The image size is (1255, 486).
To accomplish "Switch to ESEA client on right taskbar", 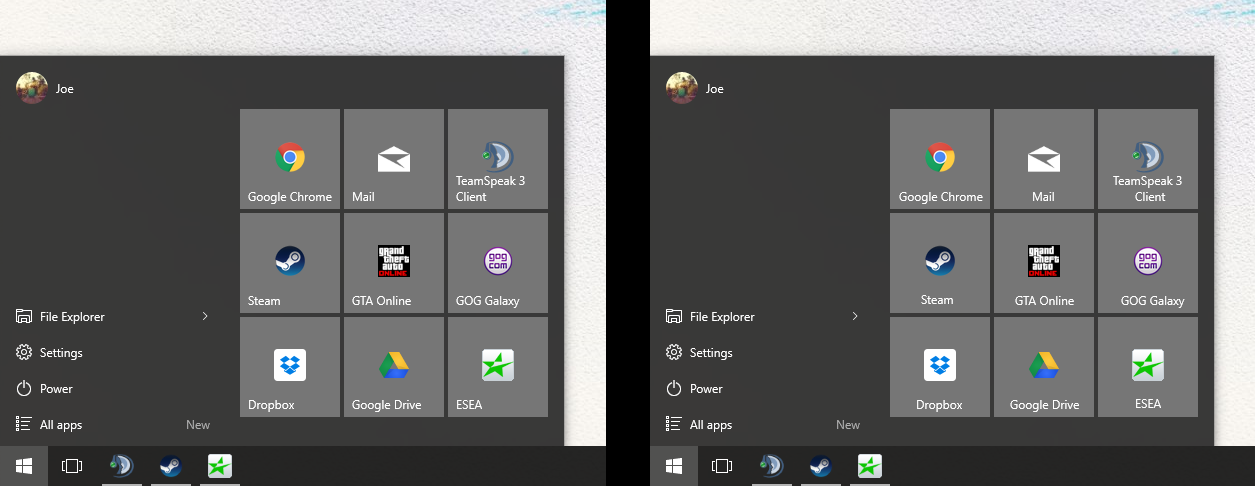I will click(x=869, y=466).
